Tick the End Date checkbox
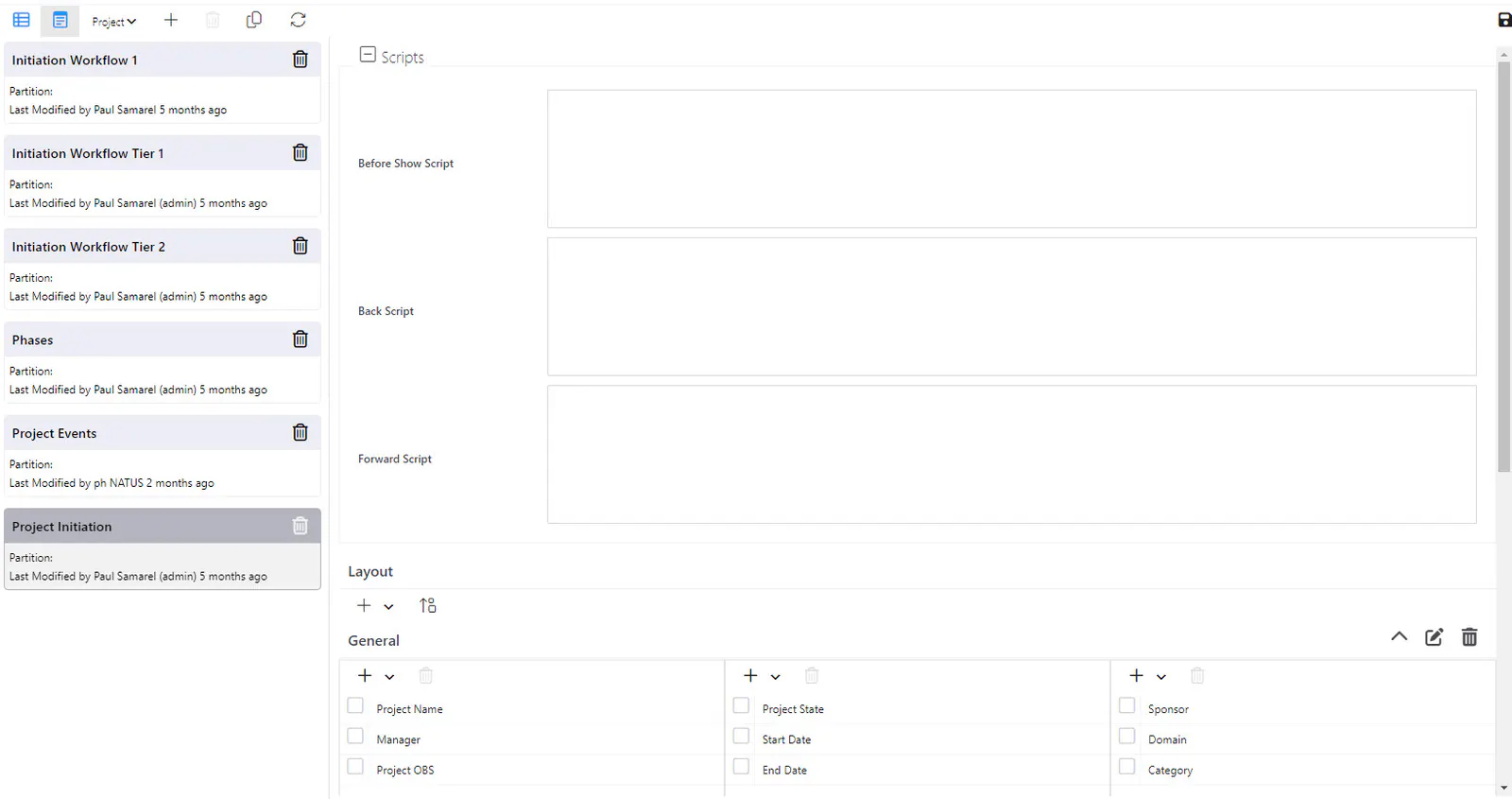The image size is (1512, 799). pos(741,766)
